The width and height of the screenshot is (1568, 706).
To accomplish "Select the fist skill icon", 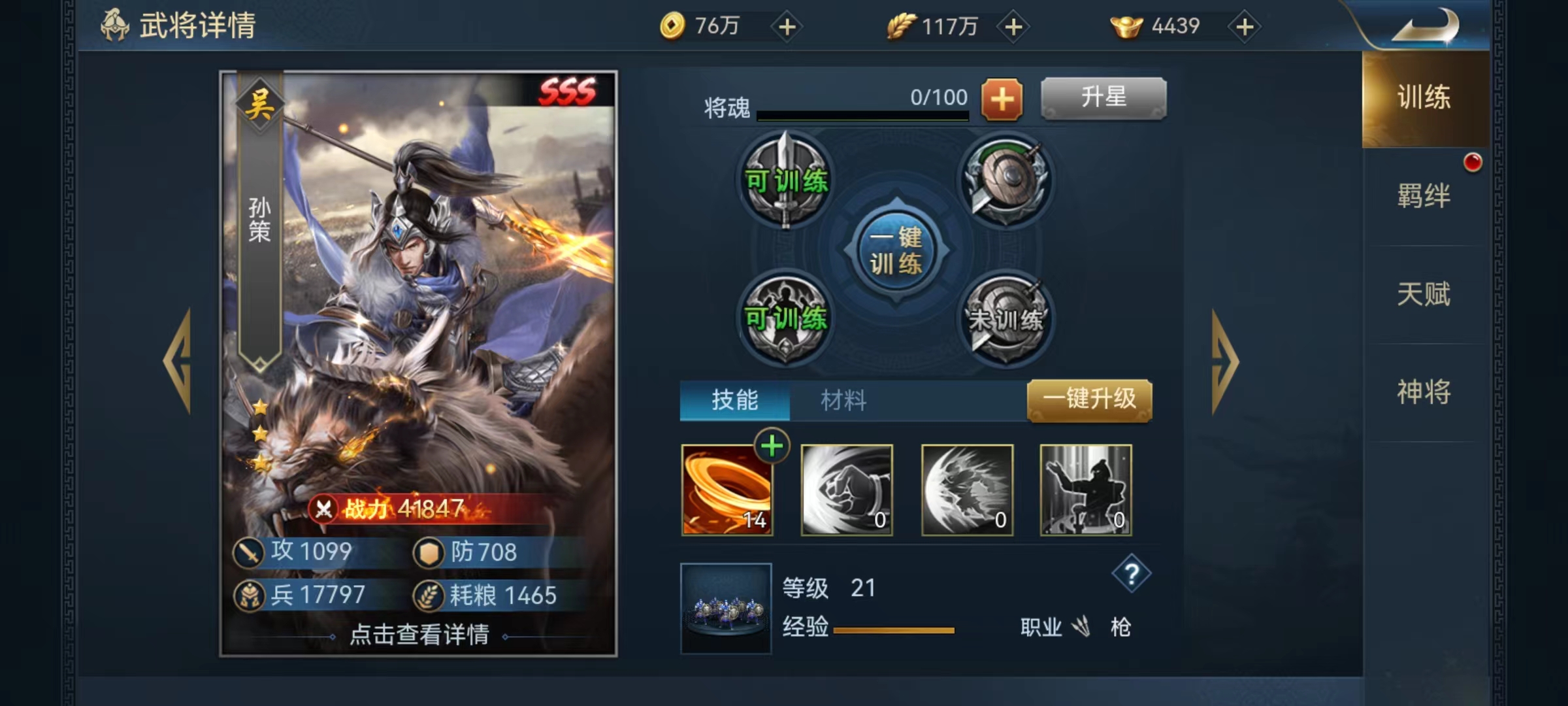I will [x=847, y=490].
